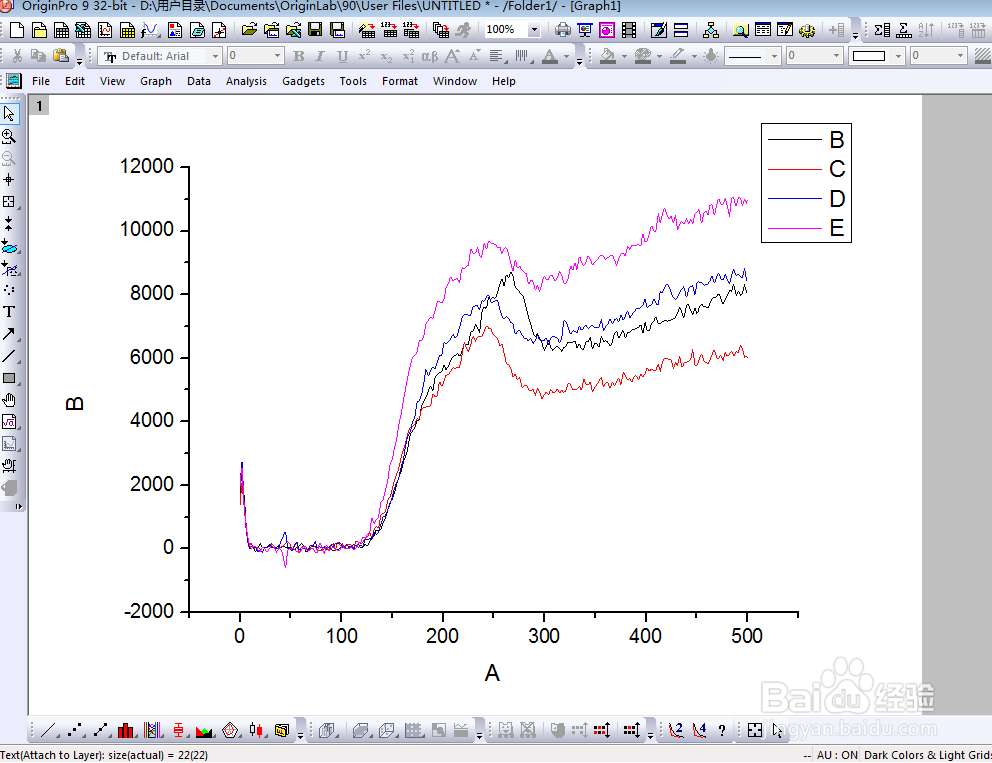This screenshot has width=992, height=763.
Task: Create a new function plot
Action: [x=150, y=30]
